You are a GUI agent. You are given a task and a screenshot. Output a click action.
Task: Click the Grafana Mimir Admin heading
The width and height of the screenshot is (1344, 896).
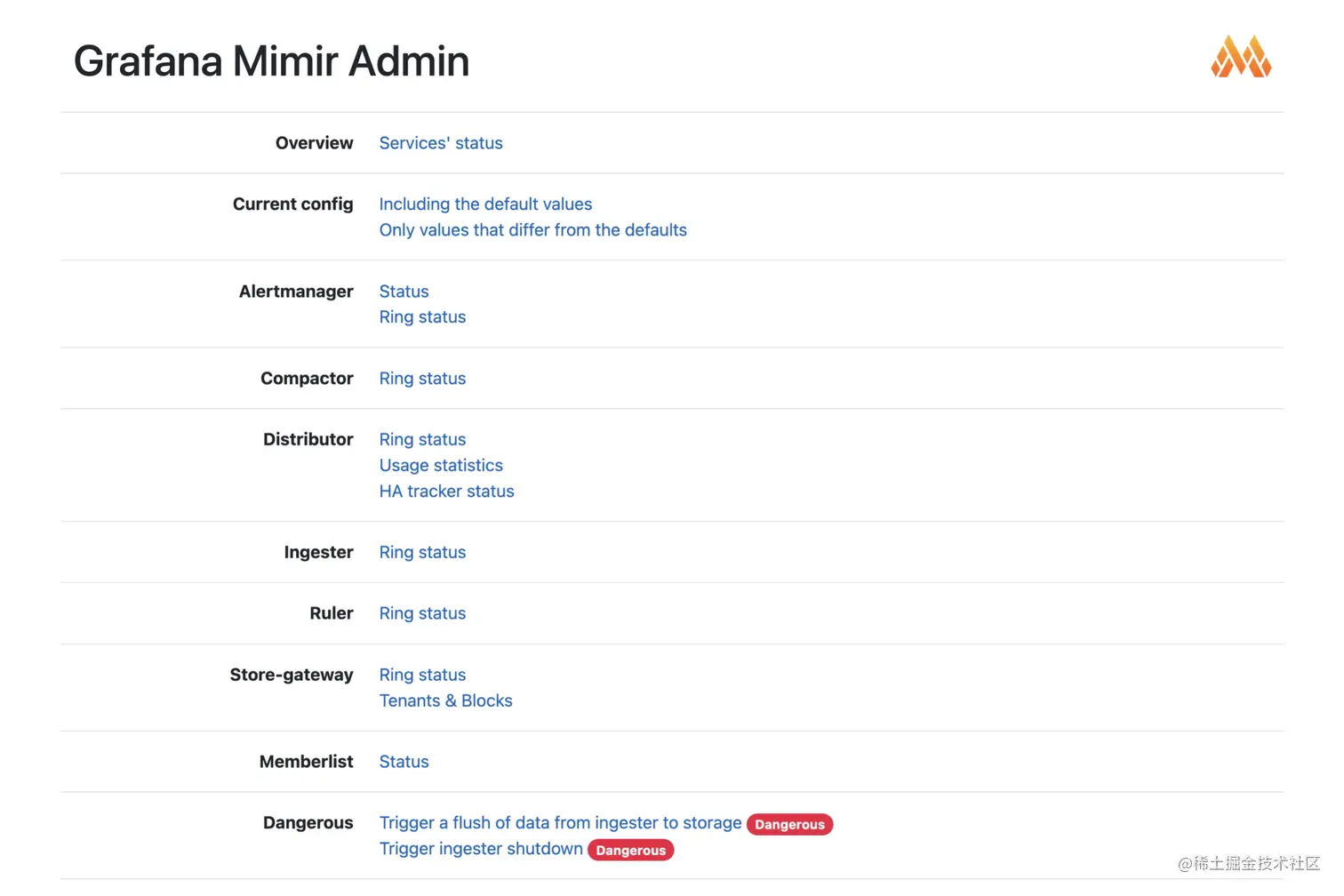[x=271, y=61]
